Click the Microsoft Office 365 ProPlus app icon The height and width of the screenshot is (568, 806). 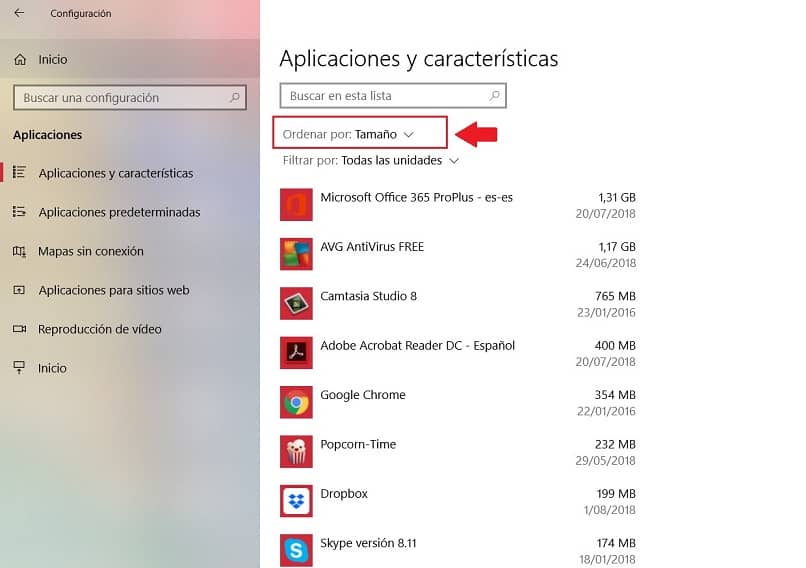click(x=296, y=205)
